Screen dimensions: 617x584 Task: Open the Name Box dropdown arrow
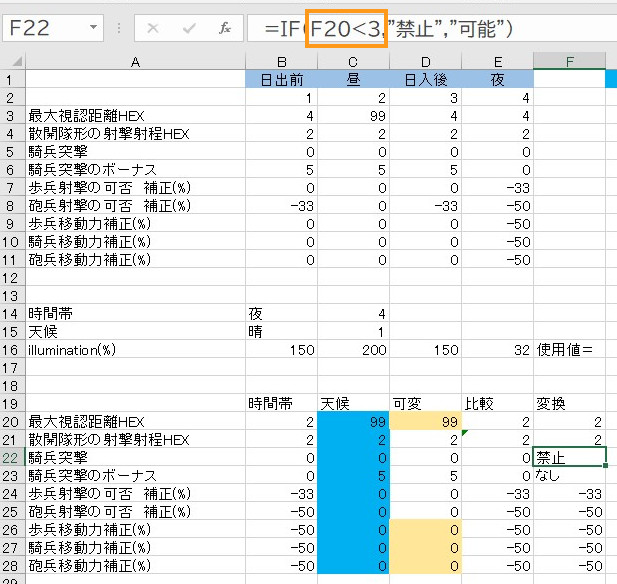pyautogui.click(x=93, y=28)
